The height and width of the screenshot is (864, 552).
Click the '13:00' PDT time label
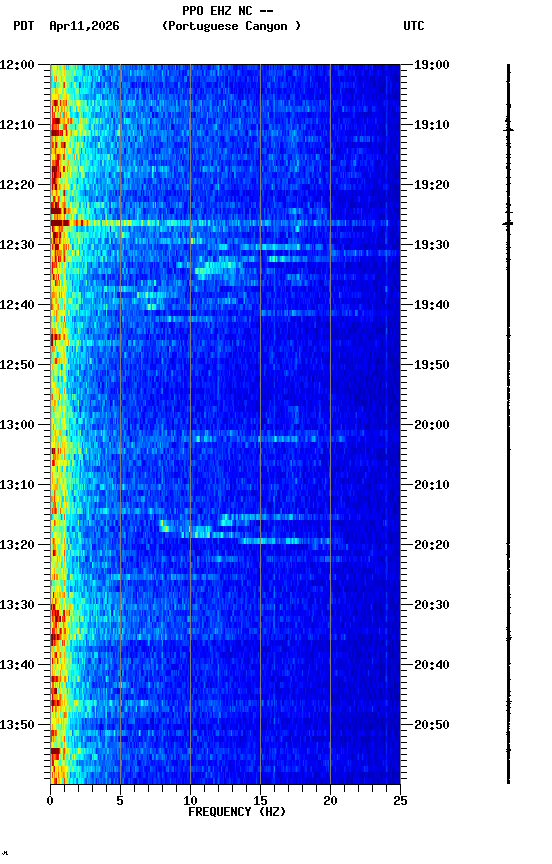point(17,425)
